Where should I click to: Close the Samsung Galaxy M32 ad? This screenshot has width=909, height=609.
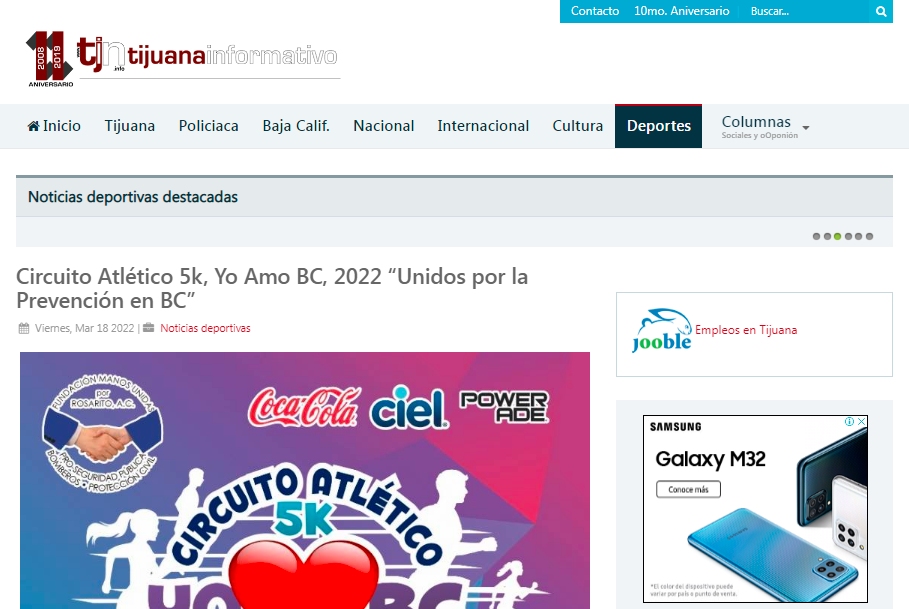click(x=861, y=421)
